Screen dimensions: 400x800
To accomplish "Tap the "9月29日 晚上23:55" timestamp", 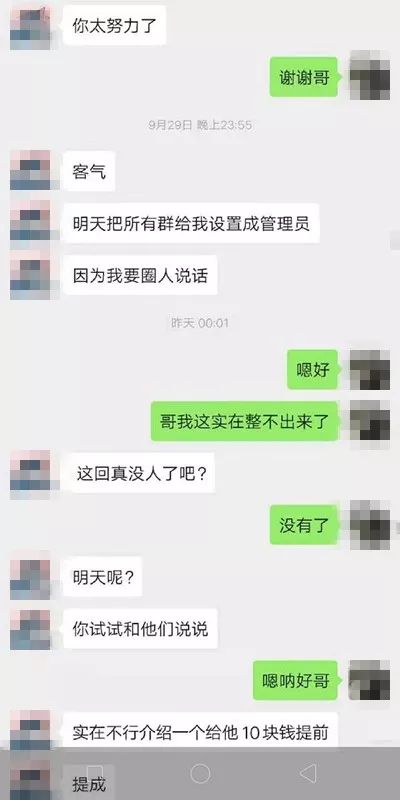I will click(x=200, y=125).
